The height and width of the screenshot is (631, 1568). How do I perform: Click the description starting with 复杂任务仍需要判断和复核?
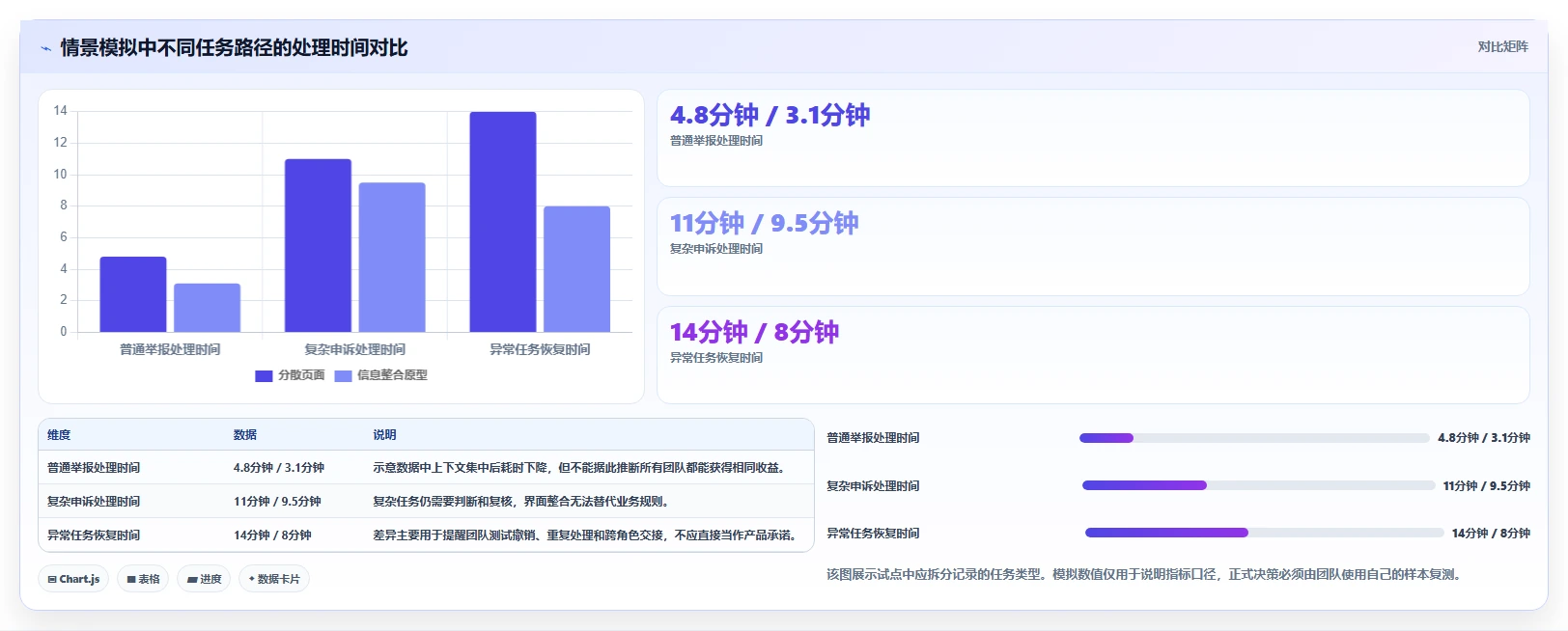point(523,502)
